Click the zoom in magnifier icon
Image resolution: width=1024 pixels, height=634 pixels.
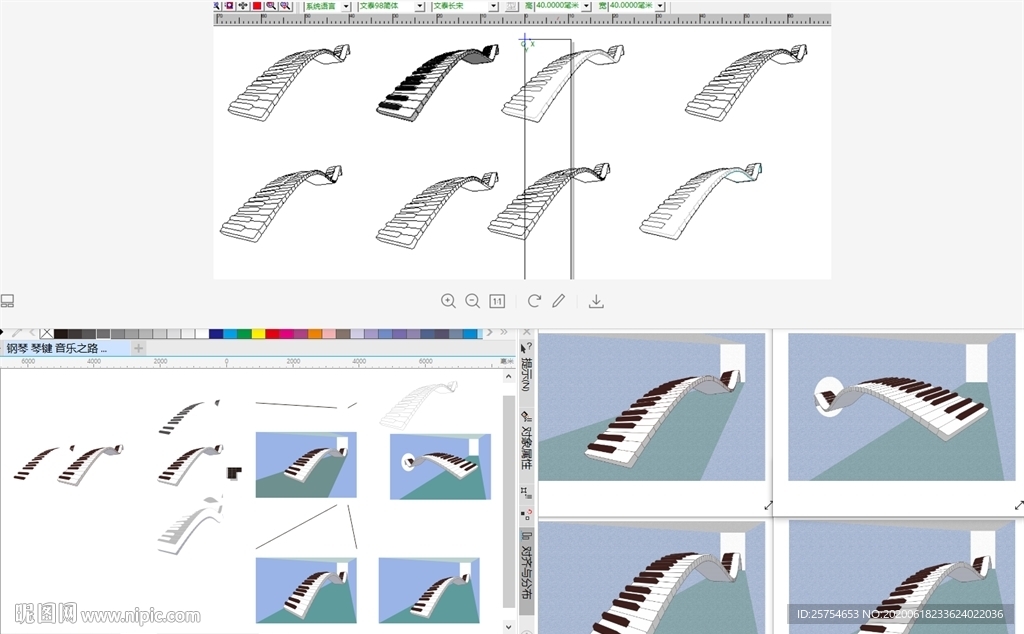[x=448, y=301]
